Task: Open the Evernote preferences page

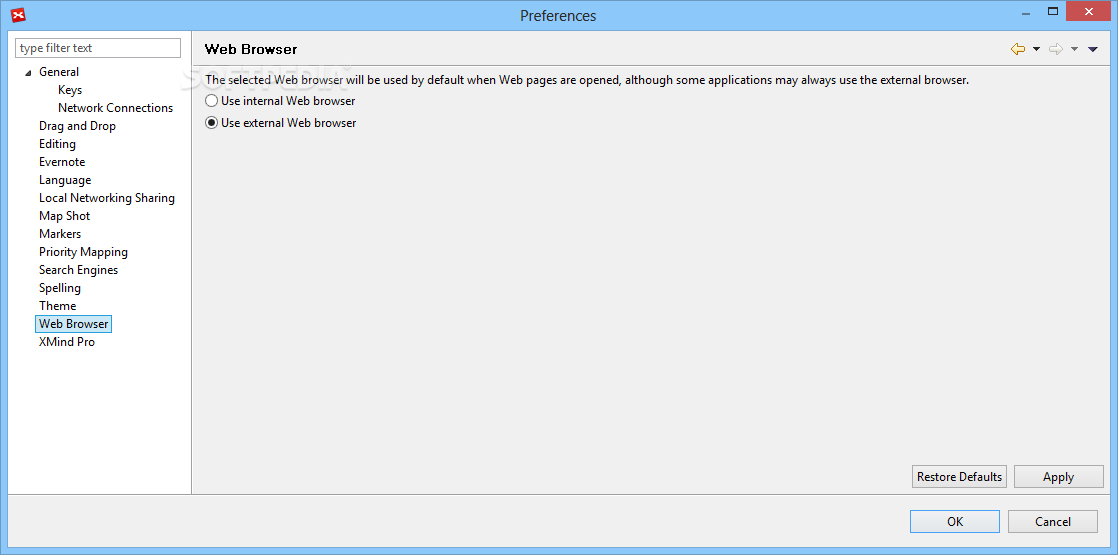Action: (x=62, y=162)
